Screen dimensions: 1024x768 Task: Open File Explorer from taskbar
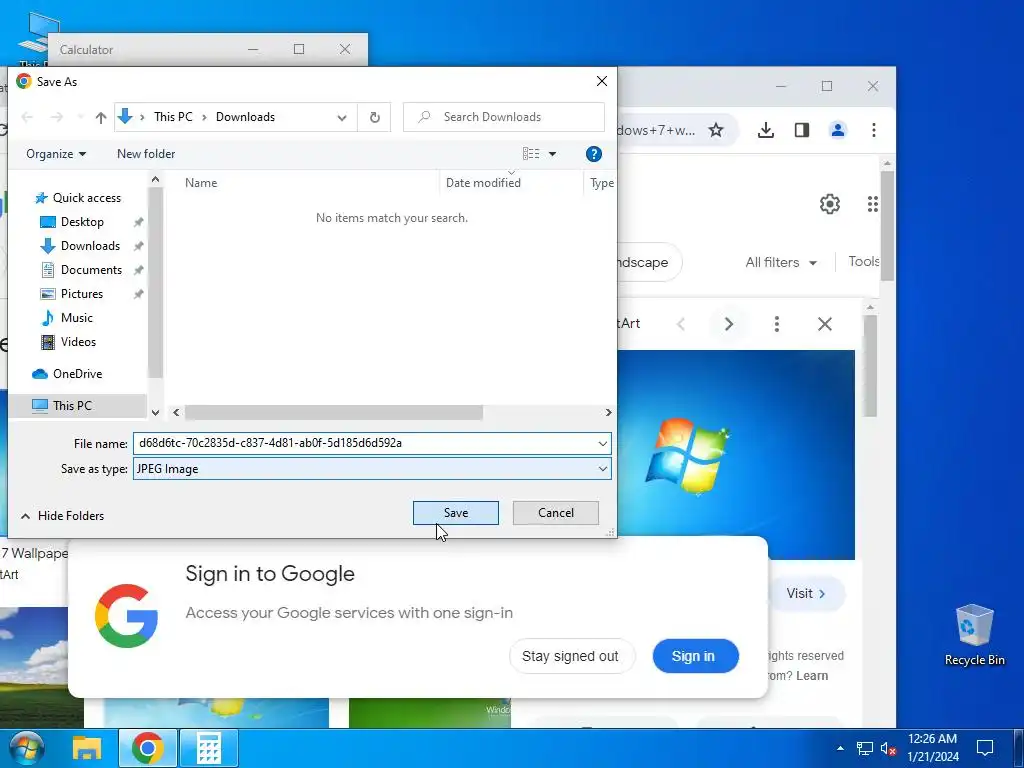pos(87,748)
